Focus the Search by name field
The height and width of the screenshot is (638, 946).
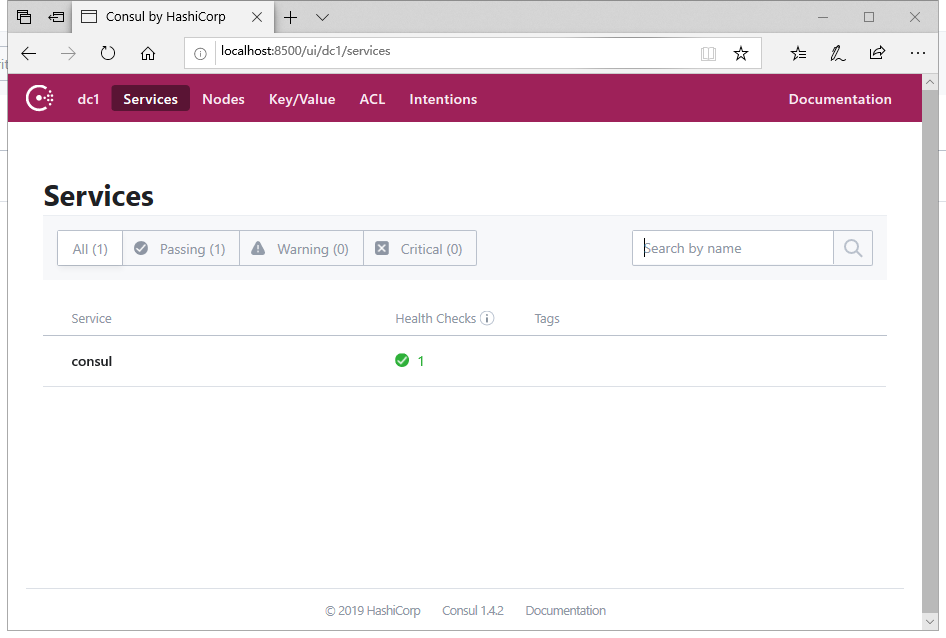(x=733, y=248)
